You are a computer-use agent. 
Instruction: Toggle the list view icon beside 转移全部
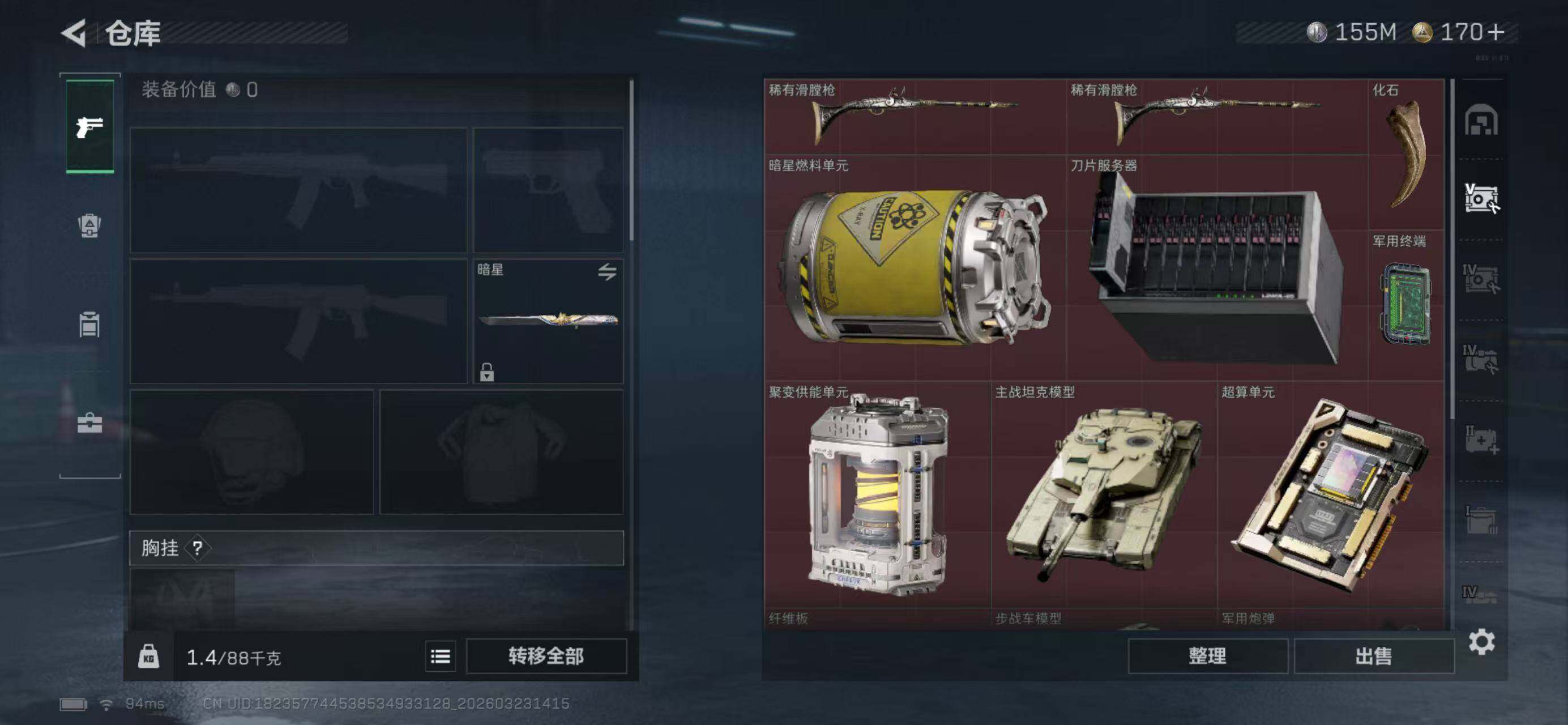(x=440, y=655)
